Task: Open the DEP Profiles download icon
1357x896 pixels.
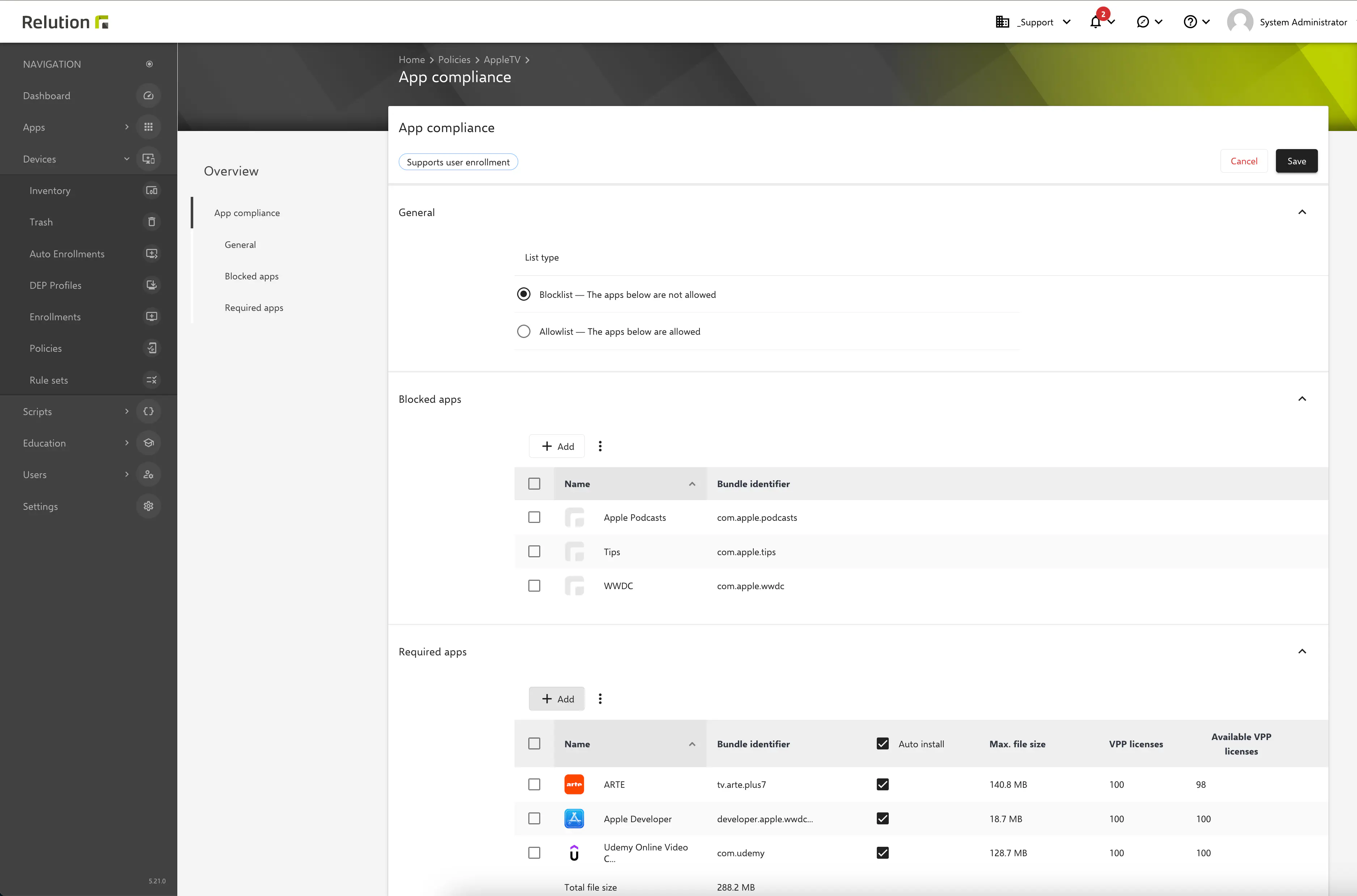Action: point(151,284)
